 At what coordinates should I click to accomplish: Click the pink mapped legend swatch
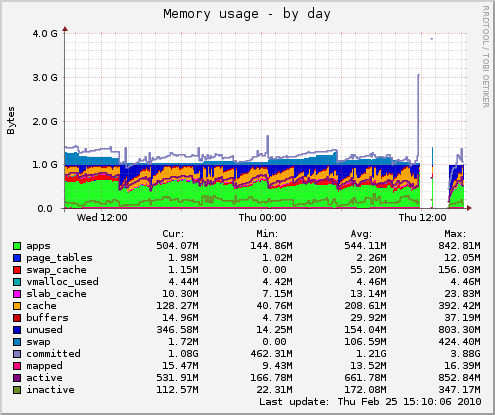[x=17, y=366]
